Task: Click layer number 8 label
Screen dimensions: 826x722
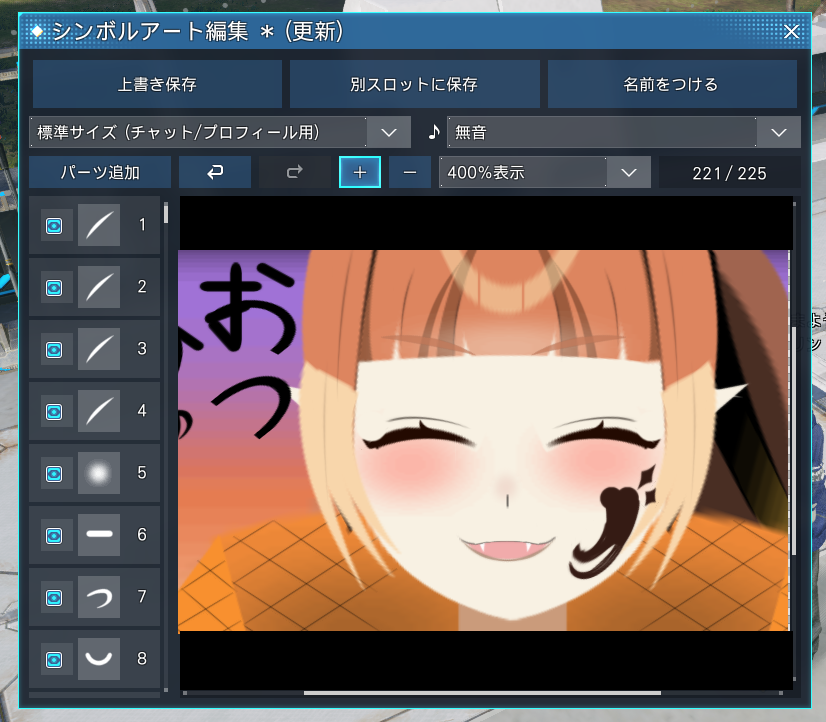Action: coord(142,658)
